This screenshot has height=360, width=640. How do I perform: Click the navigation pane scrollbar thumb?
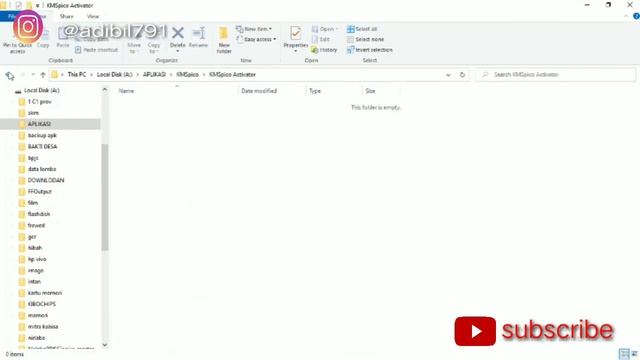coord(105,197)
